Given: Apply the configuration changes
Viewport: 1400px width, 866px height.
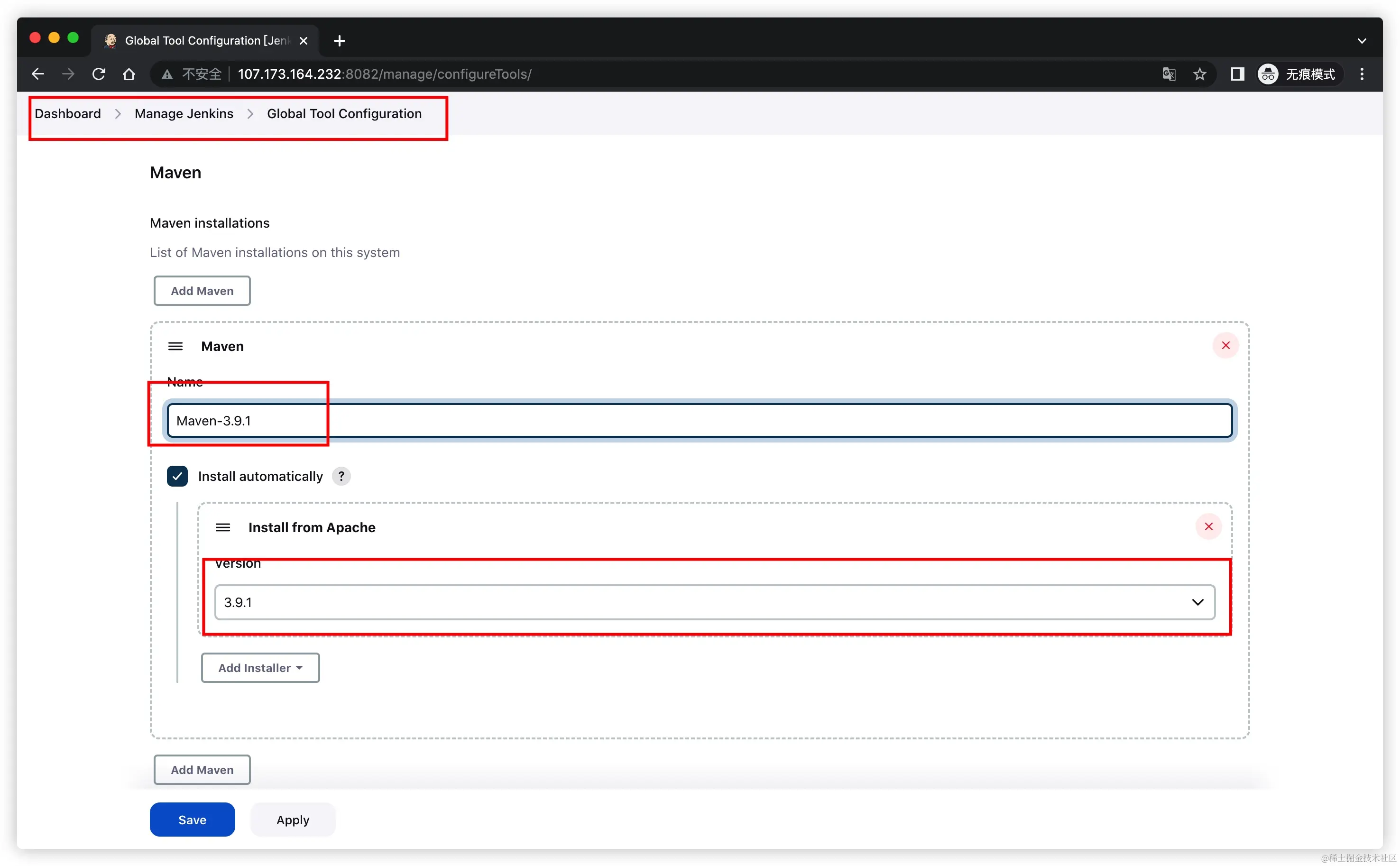Looking at the screenshot, I should point(293,819).
